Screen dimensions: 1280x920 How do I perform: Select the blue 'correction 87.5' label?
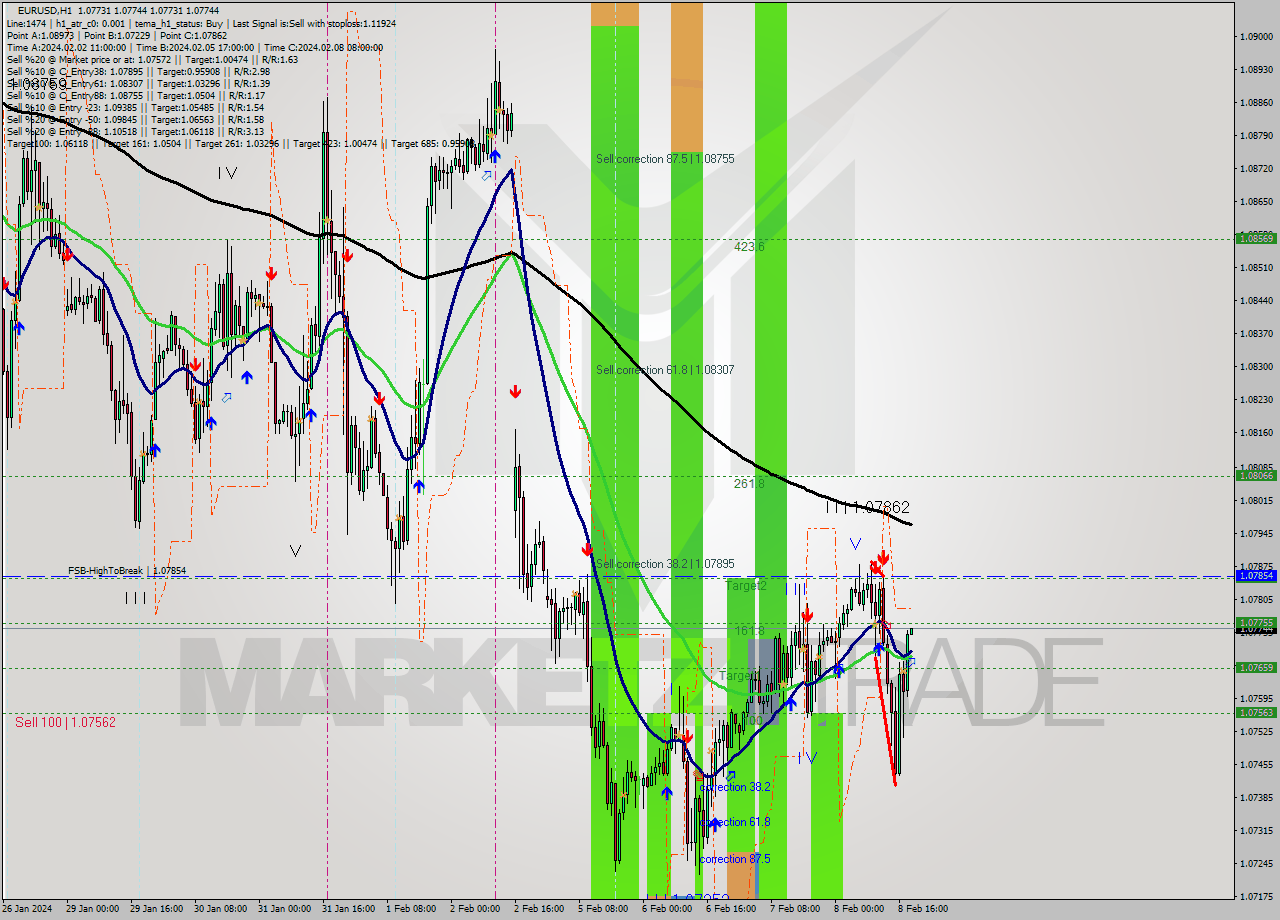pyautogui.click(x=735, y=859)
